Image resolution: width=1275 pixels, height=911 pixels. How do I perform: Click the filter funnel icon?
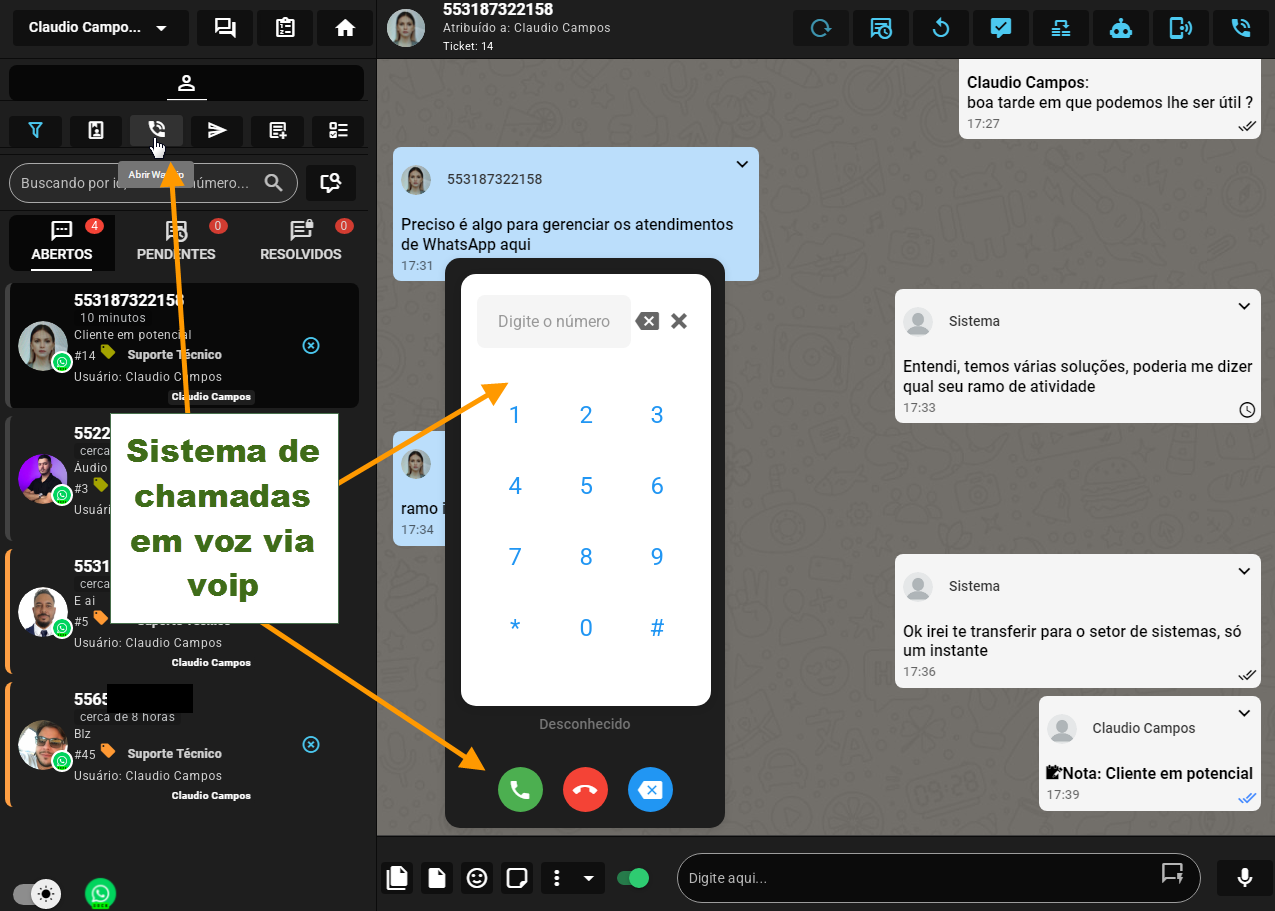(x=36, y=130)
